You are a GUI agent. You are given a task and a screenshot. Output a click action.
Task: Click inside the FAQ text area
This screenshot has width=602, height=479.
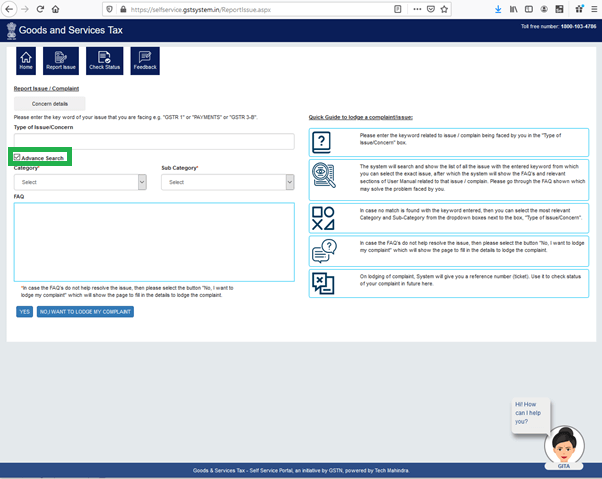pos(154,242)
